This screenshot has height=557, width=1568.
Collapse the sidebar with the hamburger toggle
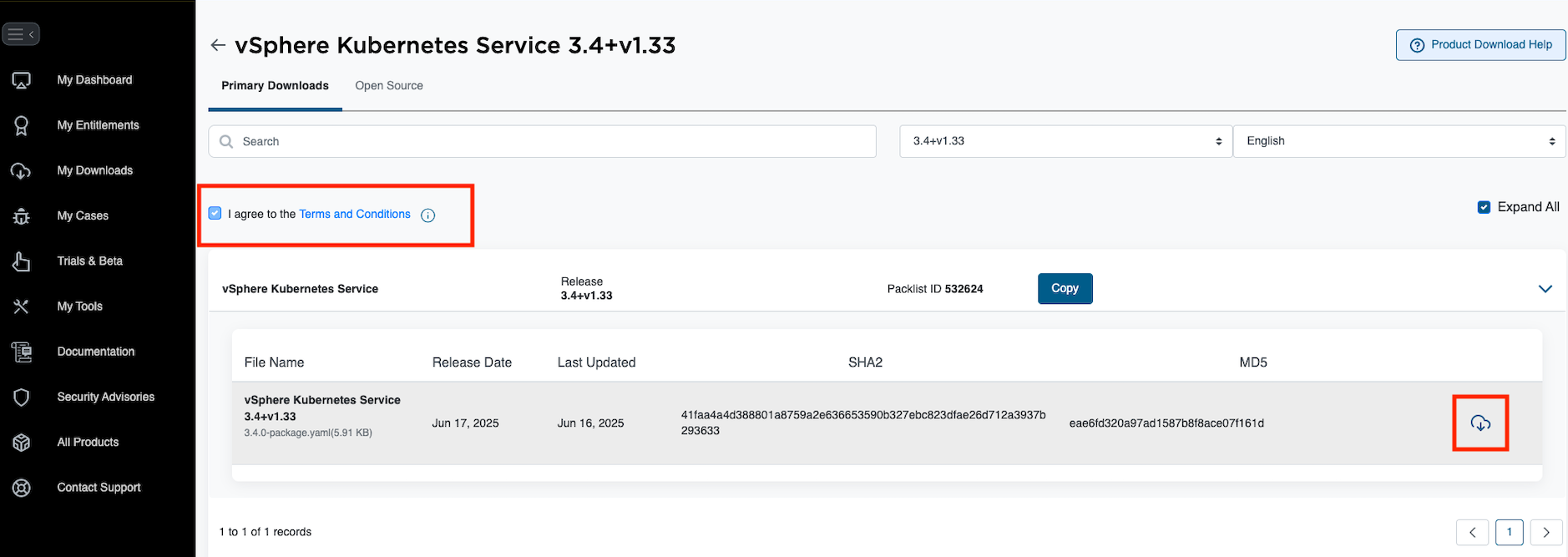[x=21, y=34]
